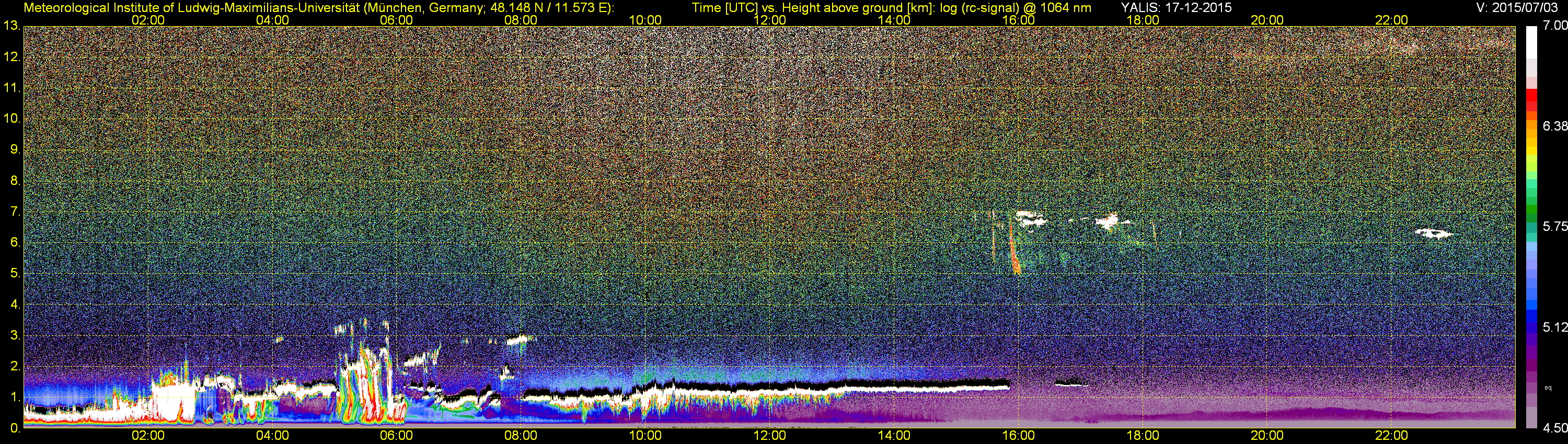Select the 1. km height axis label

15,397
